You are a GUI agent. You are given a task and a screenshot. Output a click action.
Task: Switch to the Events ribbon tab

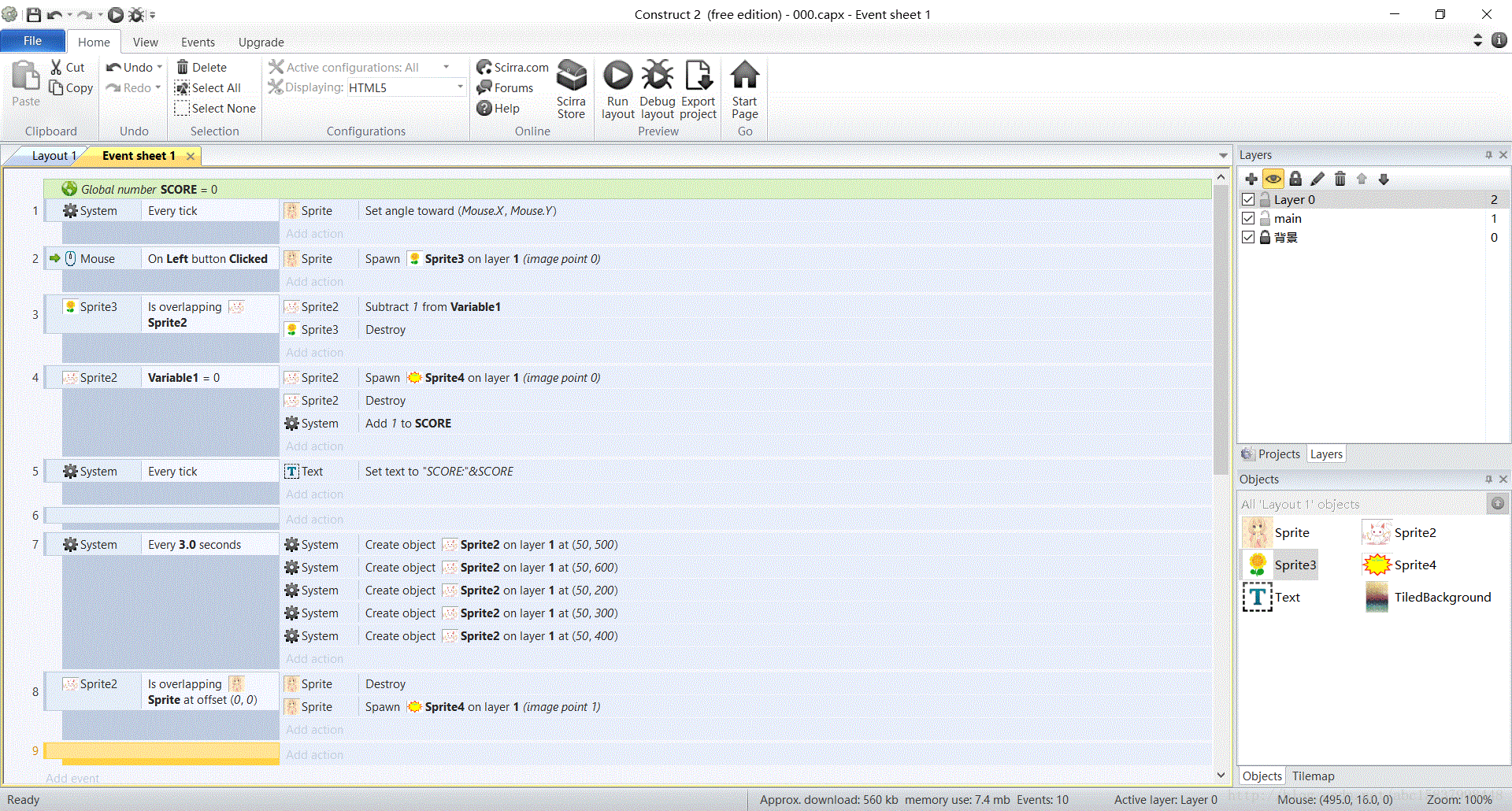[x=198, y=43]
